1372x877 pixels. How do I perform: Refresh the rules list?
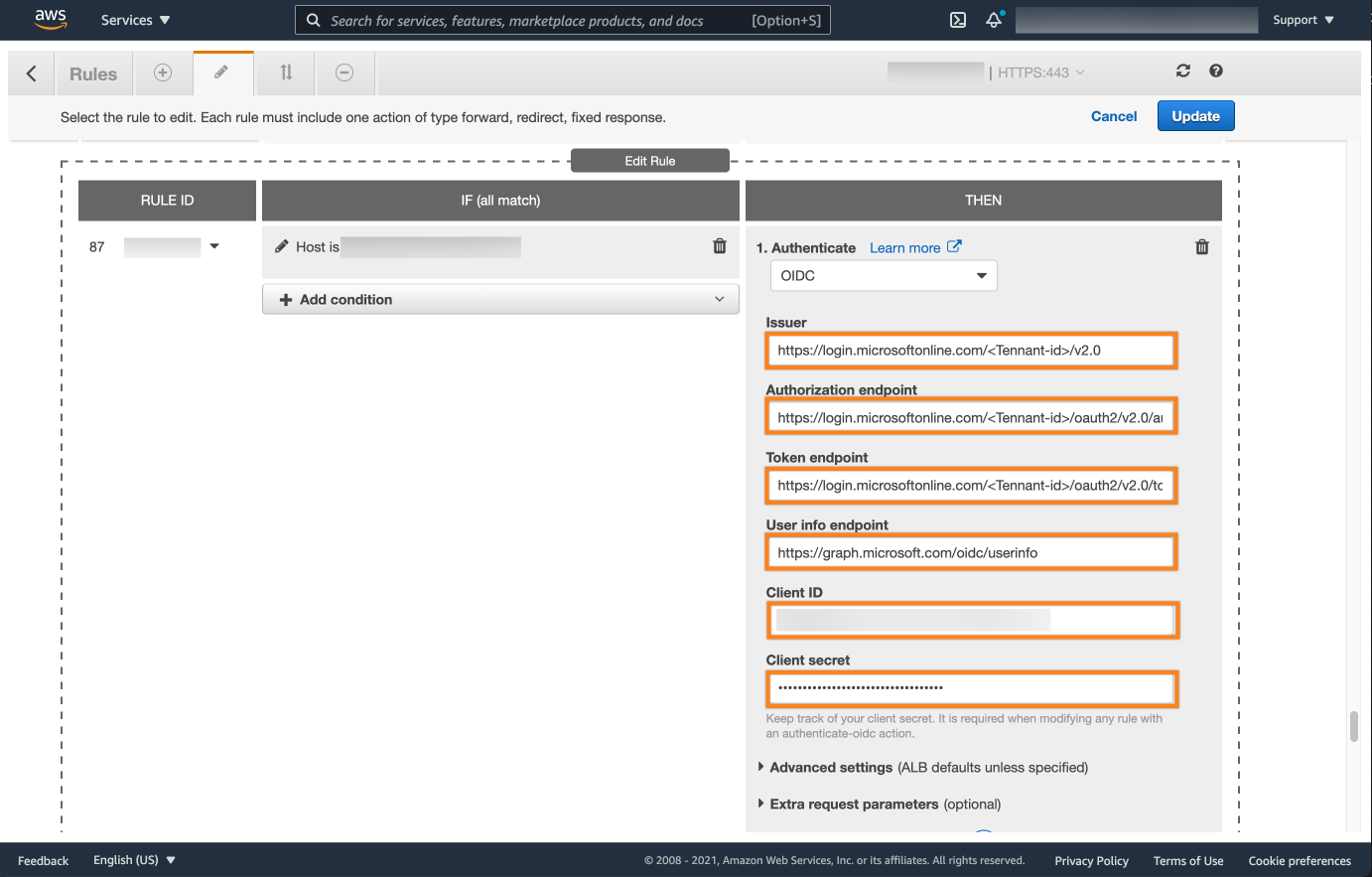pos(1182,71)
